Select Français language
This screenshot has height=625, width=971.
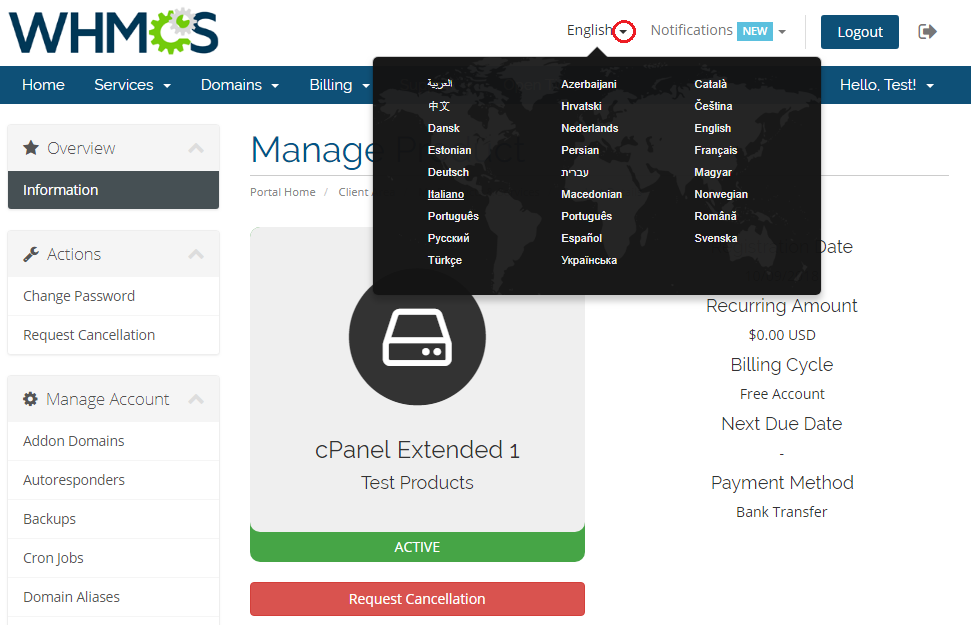click(716, 150)
